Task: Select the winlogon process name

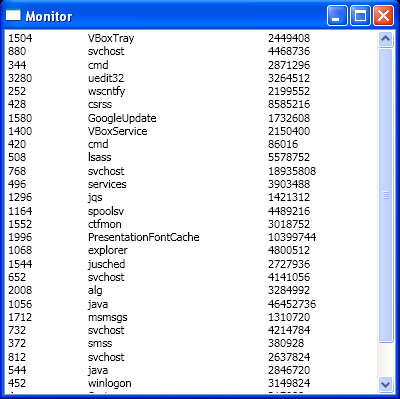Action: [110, 384]
